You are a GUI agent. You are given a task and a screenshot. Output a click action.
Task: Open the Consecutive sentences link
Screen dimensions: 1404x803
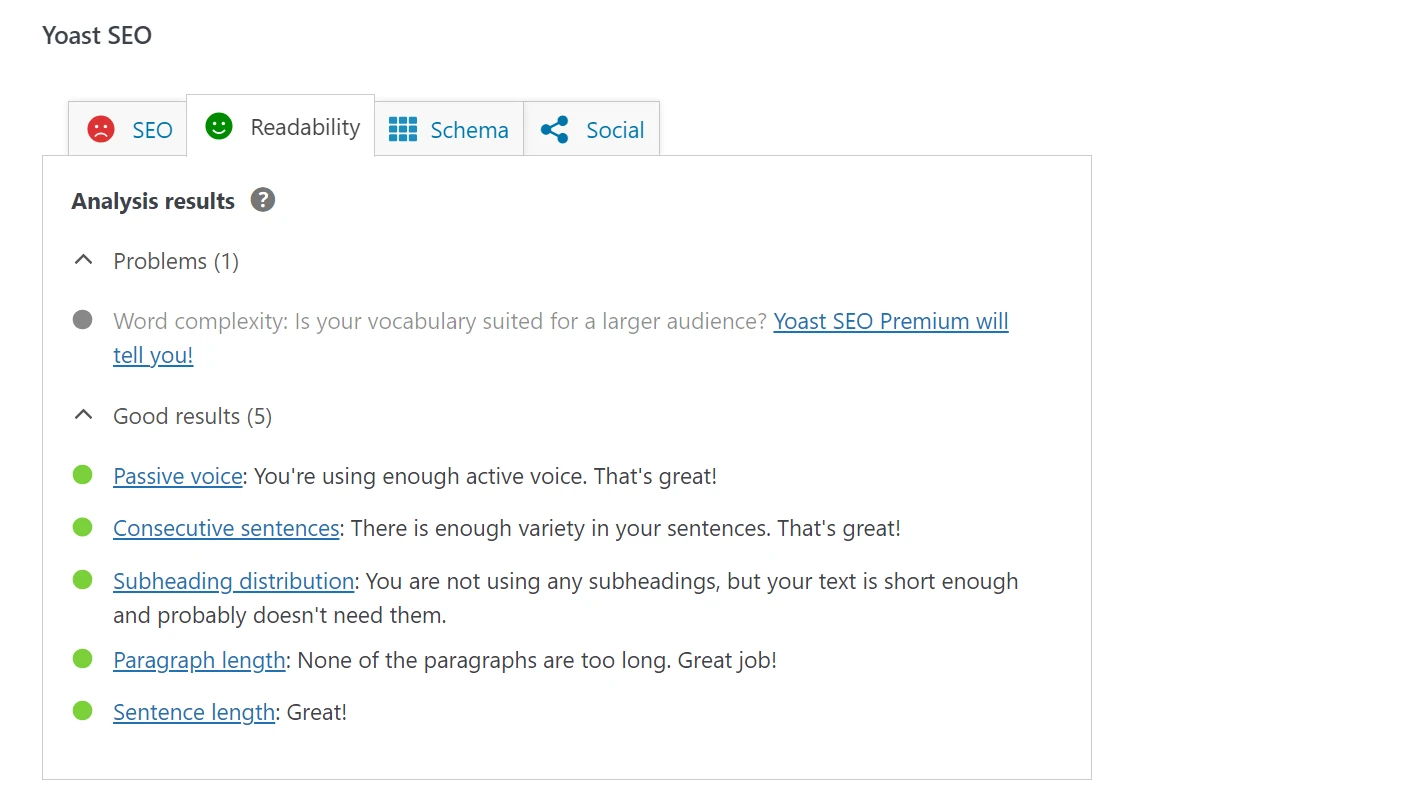(x=226, y=528)
